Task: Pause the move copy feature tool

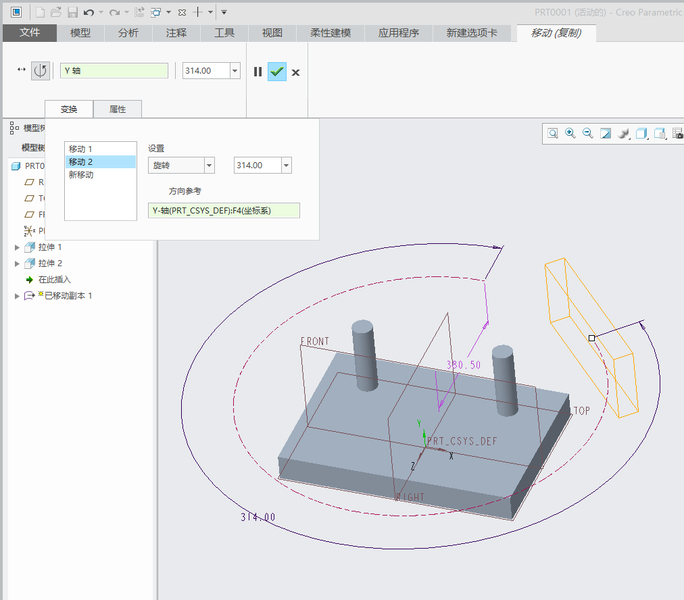Action: pos(258,72)
